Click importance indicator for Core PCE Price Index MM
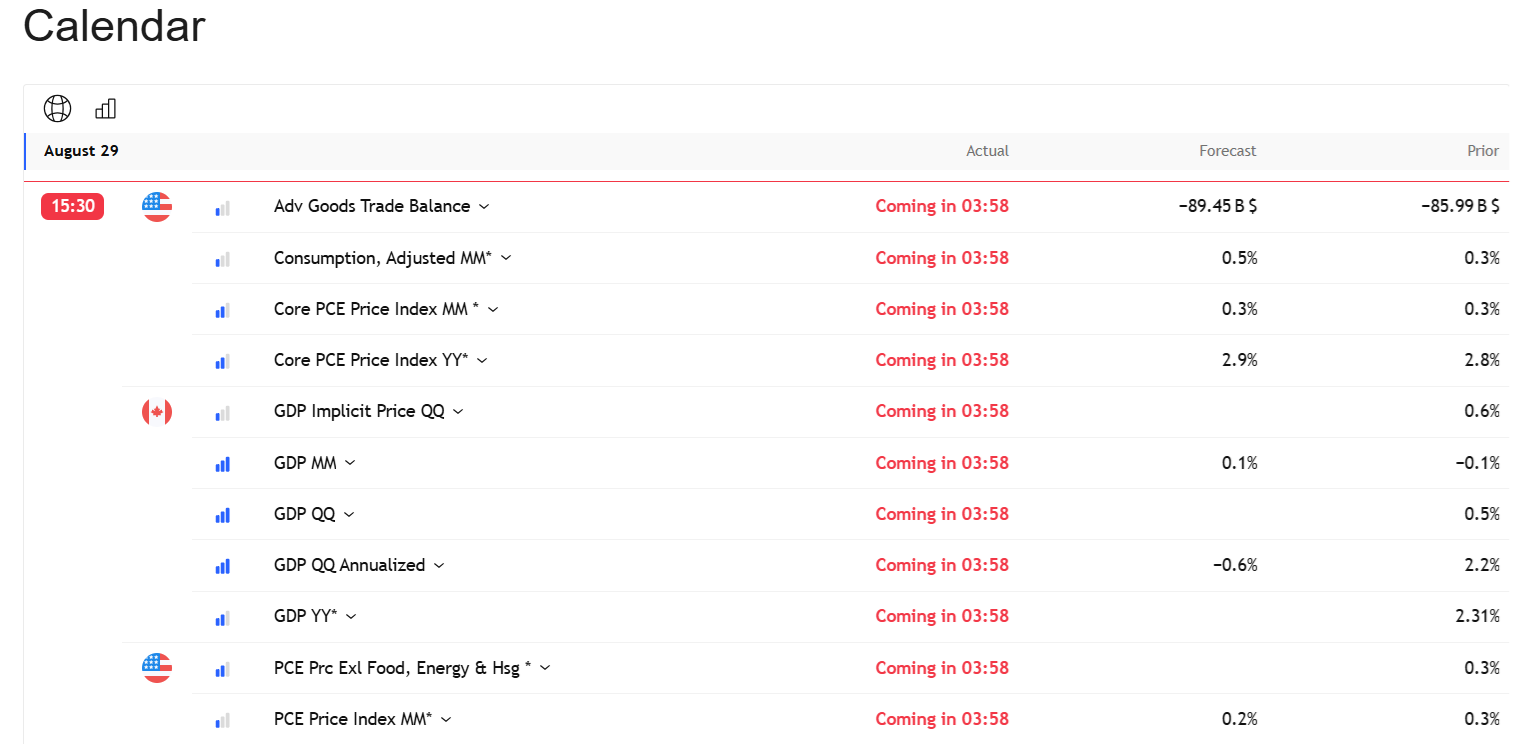Viewport: 1537px width, 744px height. click(222, 310)
